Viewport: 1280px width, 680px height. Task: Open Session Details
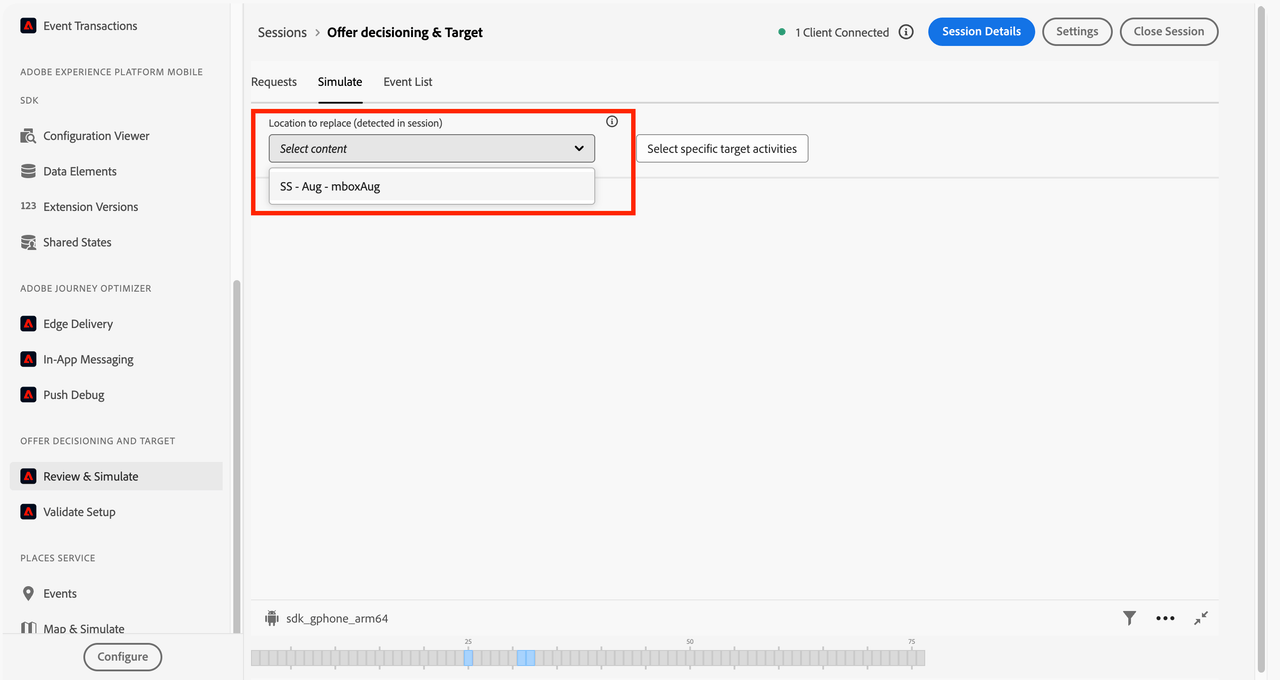pyautogui.click(x=981, y=31)
